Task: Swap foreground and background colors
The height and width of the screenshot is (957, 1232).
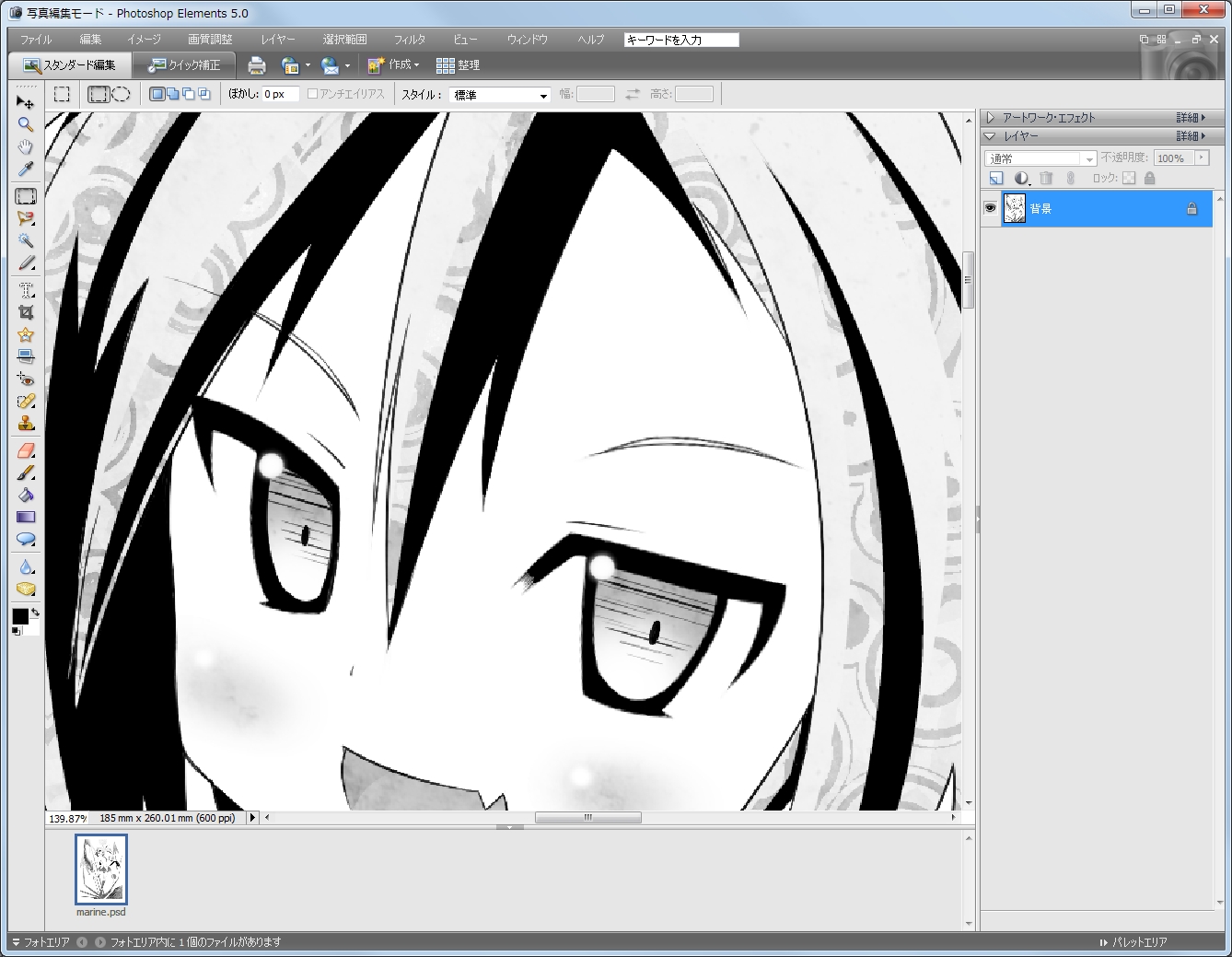Action: pyautogui.click(x=35, y=612)
